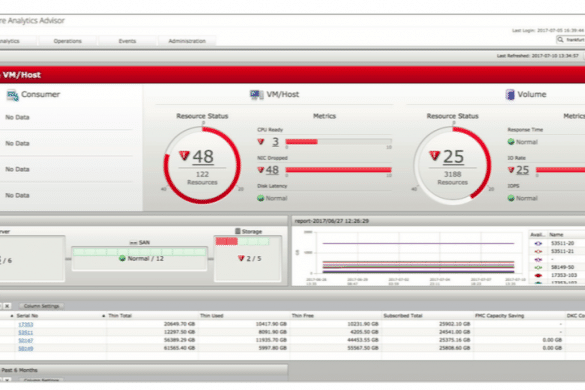
Task: Open the Events tab
Action: pos(127,41)
